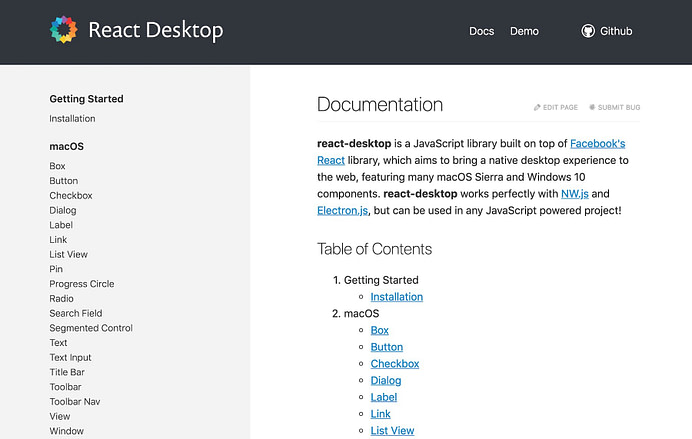Select Pin in the sidebar

pyautogui.click(x=56, y=269)
